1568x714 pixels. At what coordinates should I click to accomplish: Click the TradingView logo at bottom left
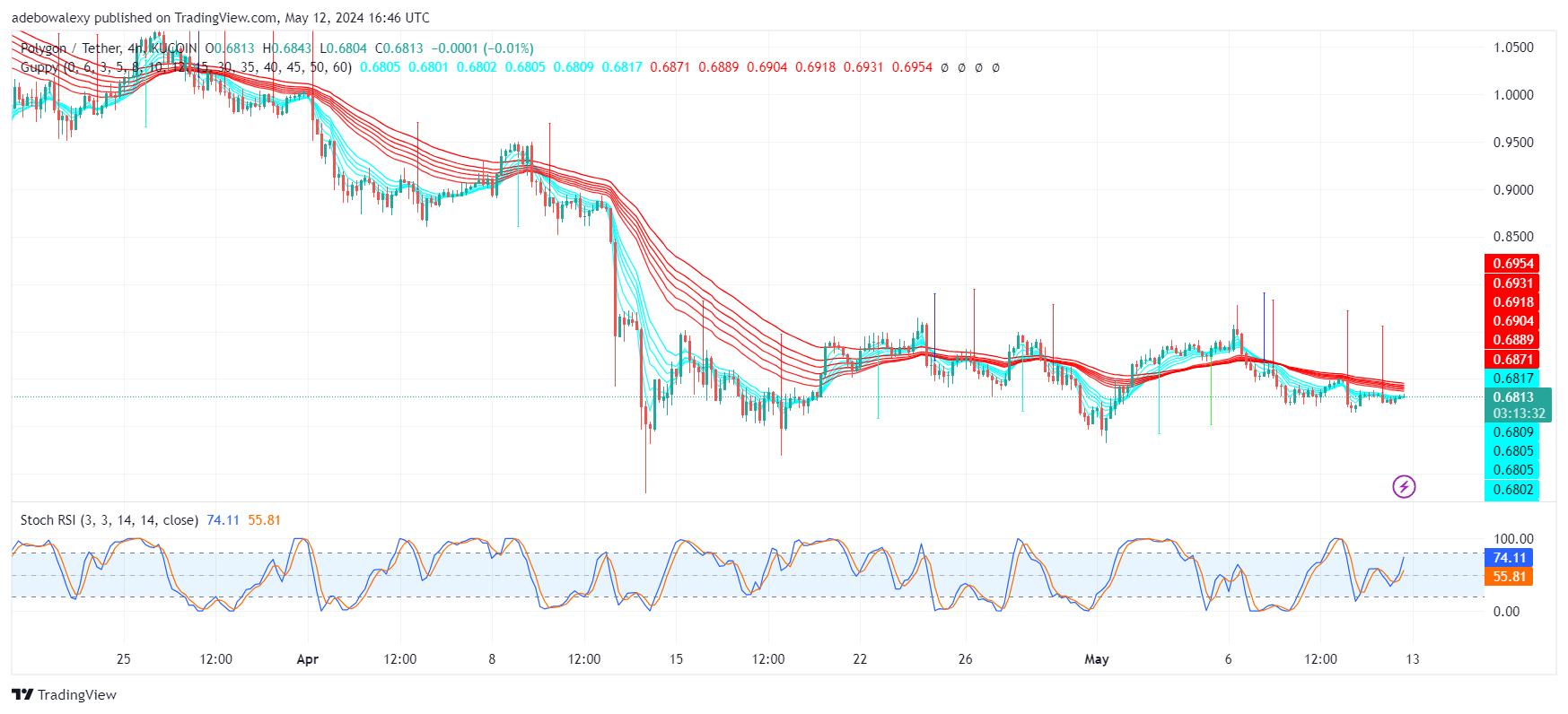tap(65, 694)
